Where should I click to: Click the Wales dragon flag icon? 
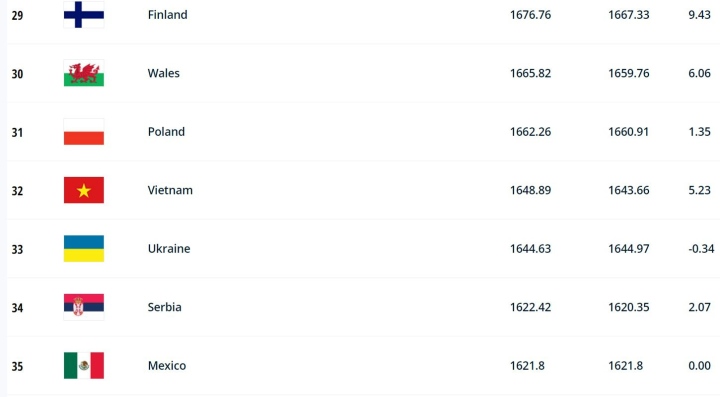pyautogui.click(x=84, y=73)
